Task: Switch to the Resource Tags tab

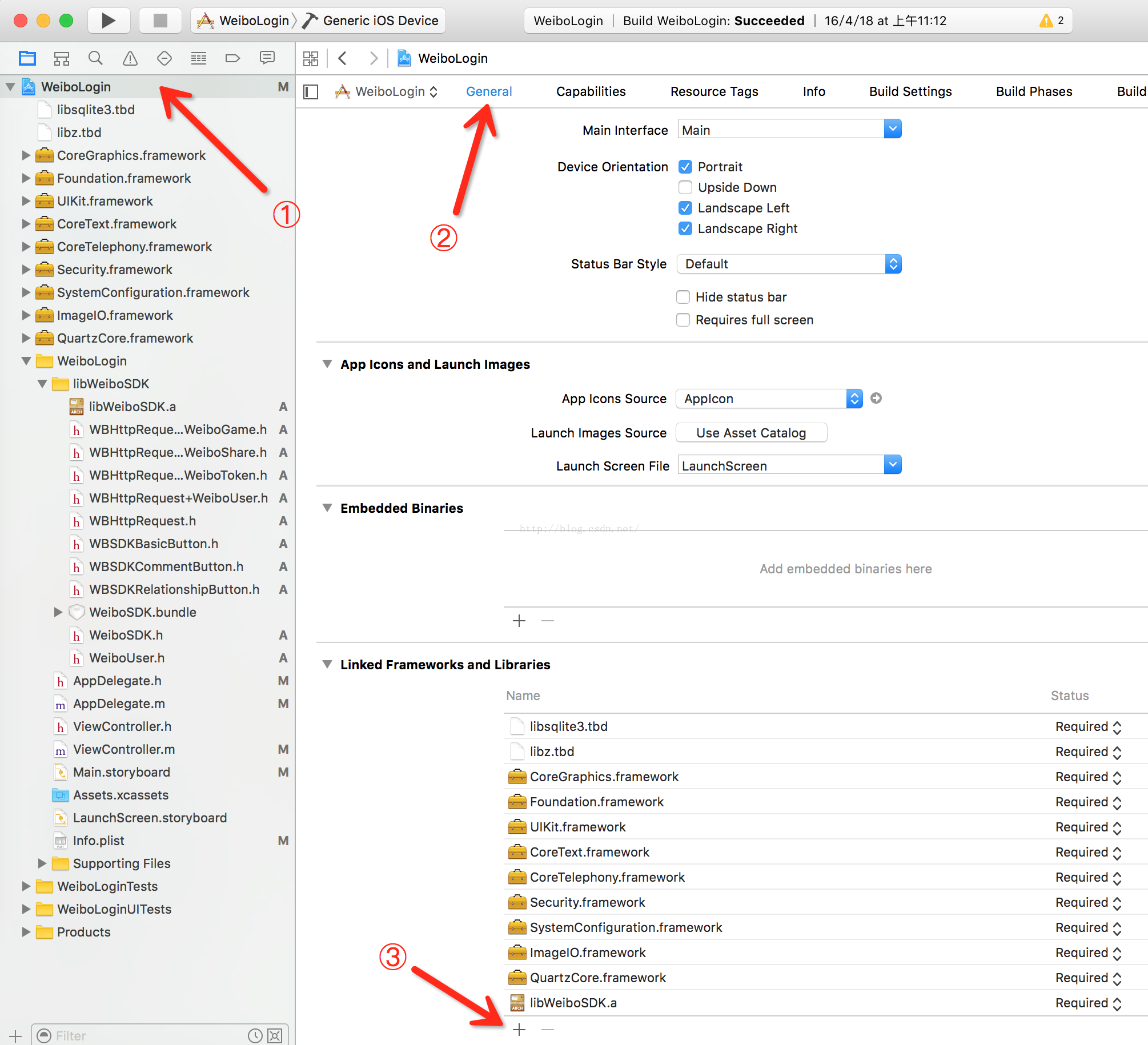Action: click(x=714, y=91)
